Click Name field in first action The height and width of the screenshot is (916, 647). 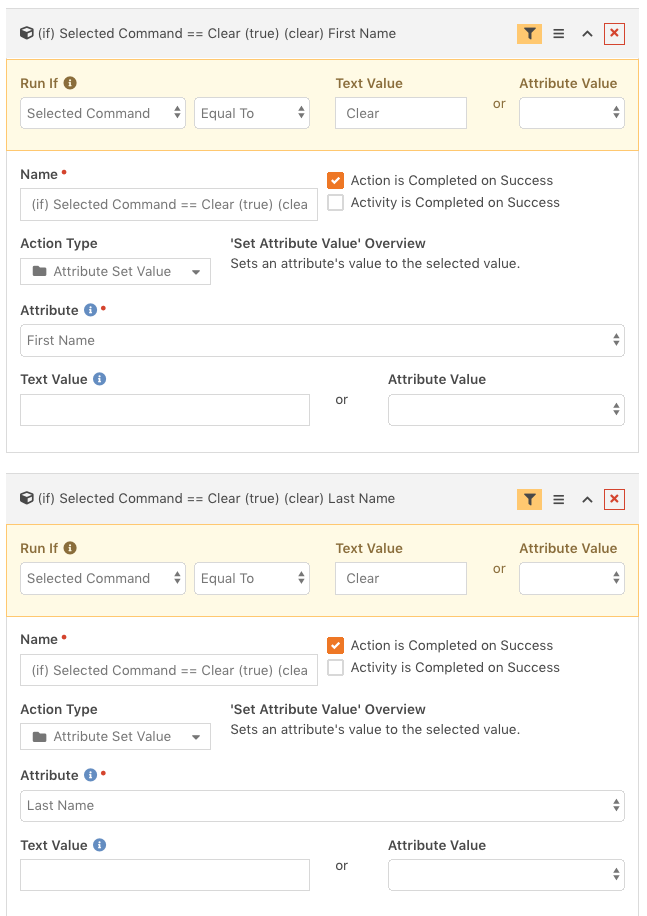[169, 204]
